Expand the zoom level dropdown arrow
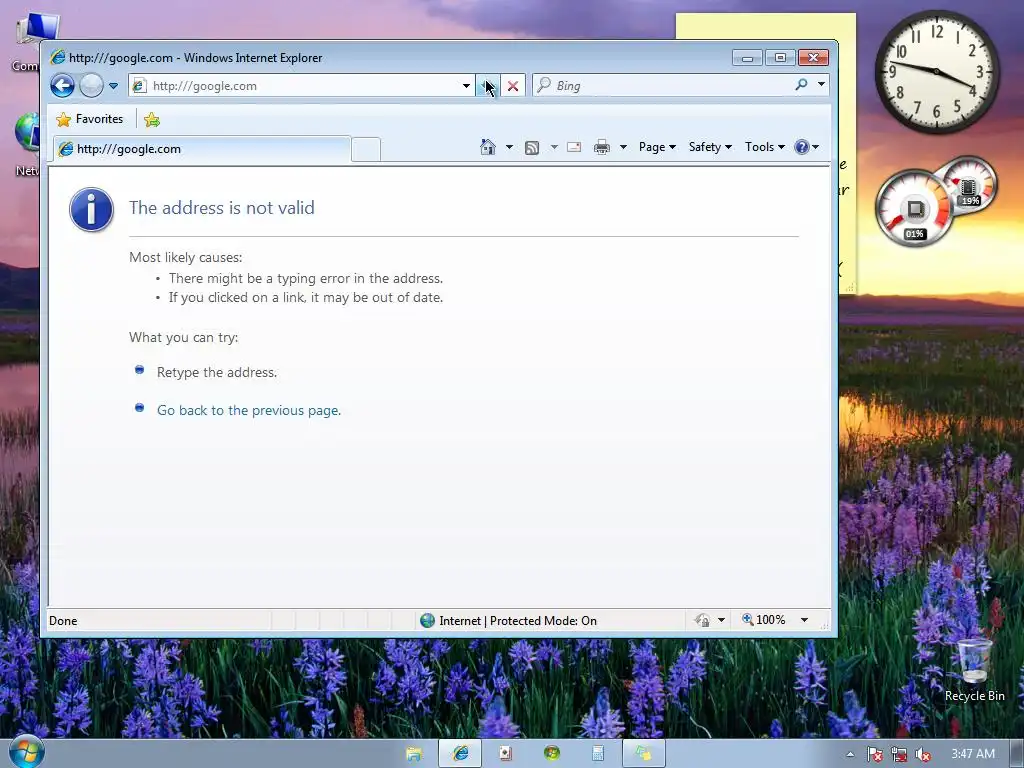 pyautogui.click(x=805, y=620)
